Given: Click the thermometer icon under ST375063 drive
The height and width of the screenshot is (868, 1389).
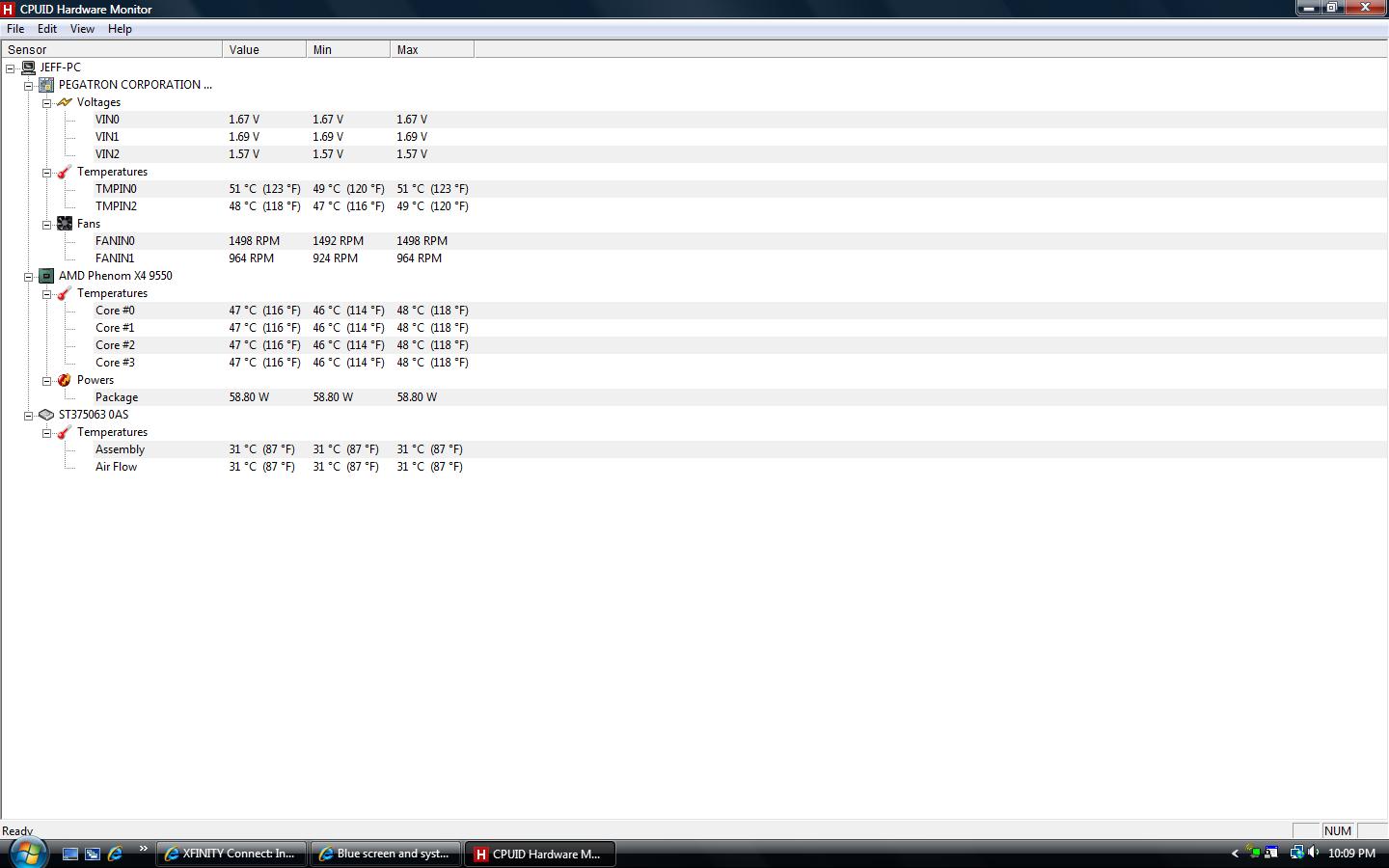Looking at the screenshot, I should (65, 432).
